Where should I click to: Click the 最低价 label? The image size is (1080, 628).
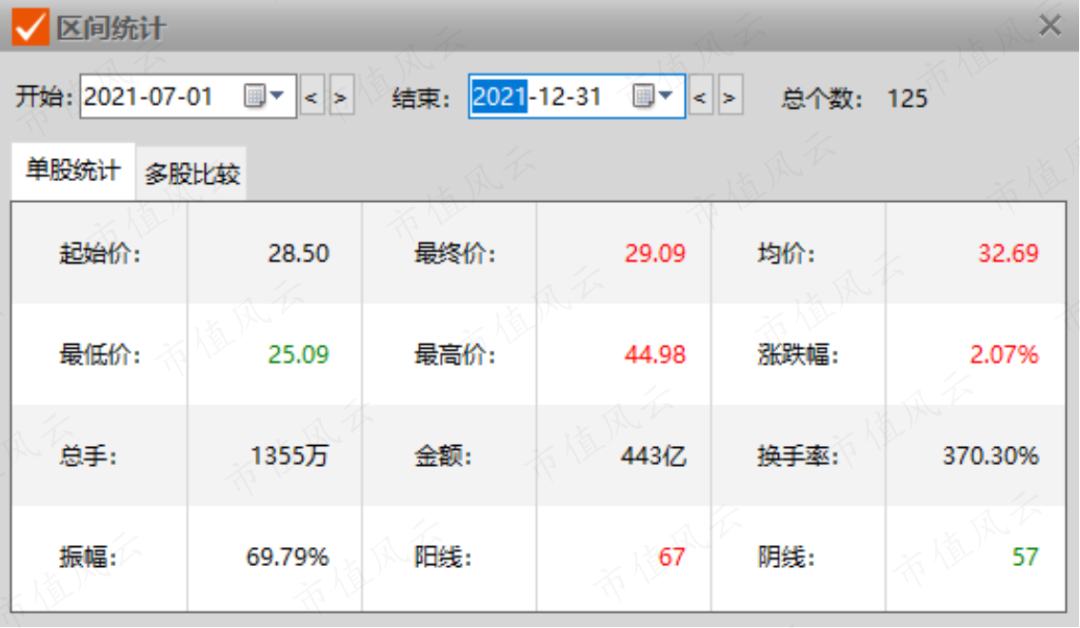(x=100, y=355)
